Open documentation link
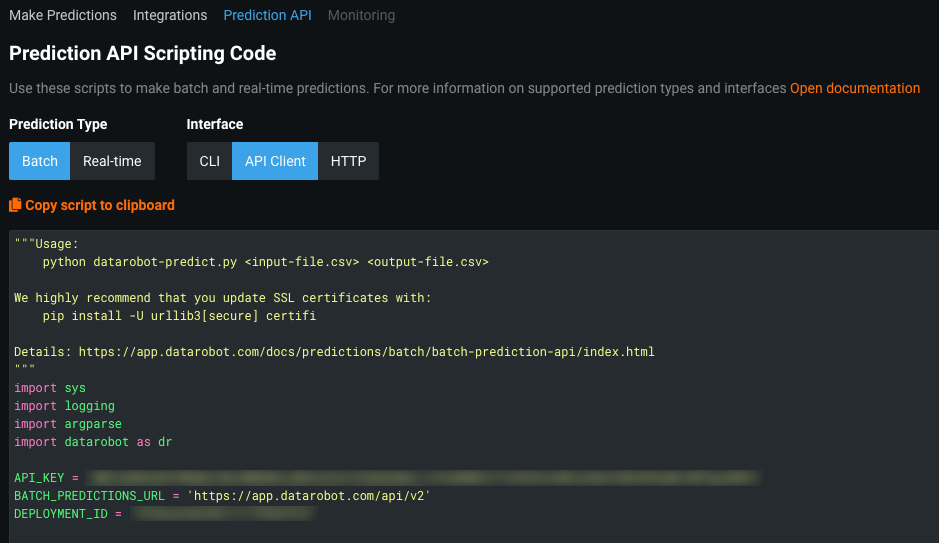Viewport: 939px width, 543px height. coord(855,88)
